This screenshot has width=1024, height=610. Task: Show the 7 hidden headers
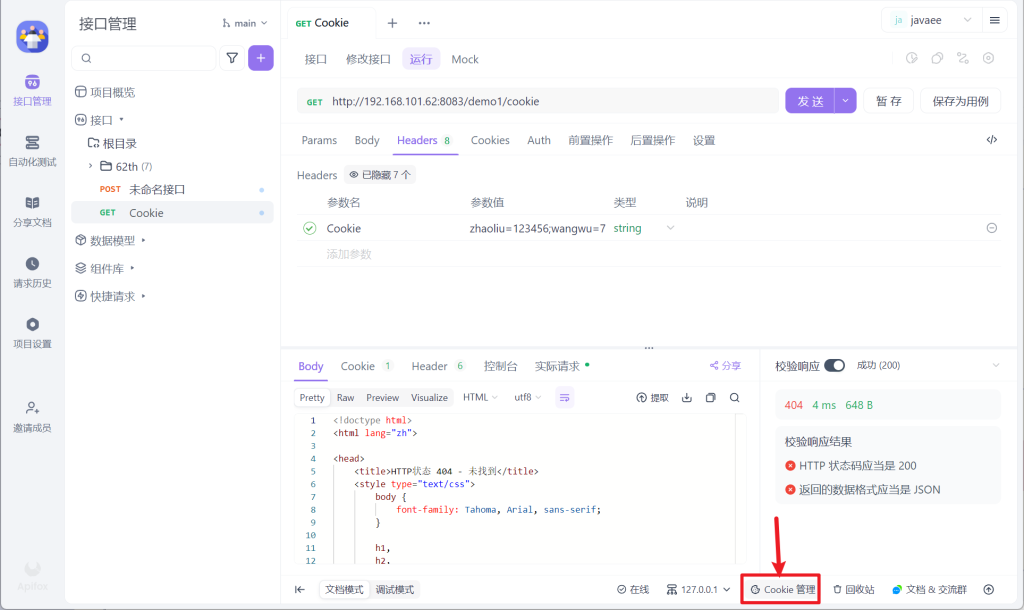click(379, 175)
